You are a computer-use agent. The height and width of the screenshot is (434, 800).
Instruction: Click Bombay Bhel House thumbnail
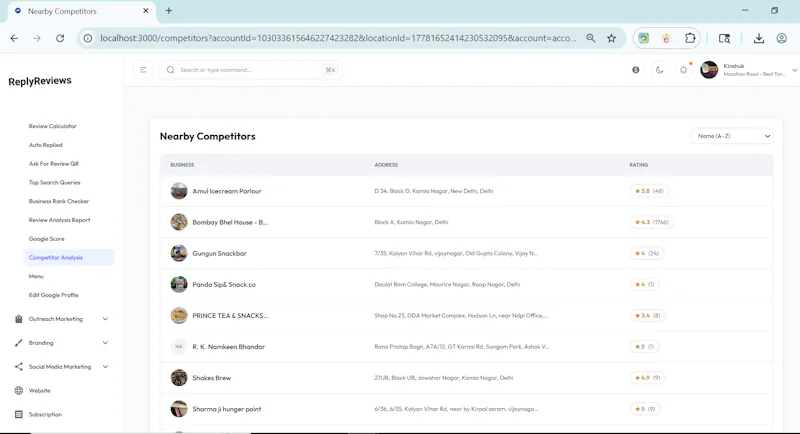click(x=179, y=222)
